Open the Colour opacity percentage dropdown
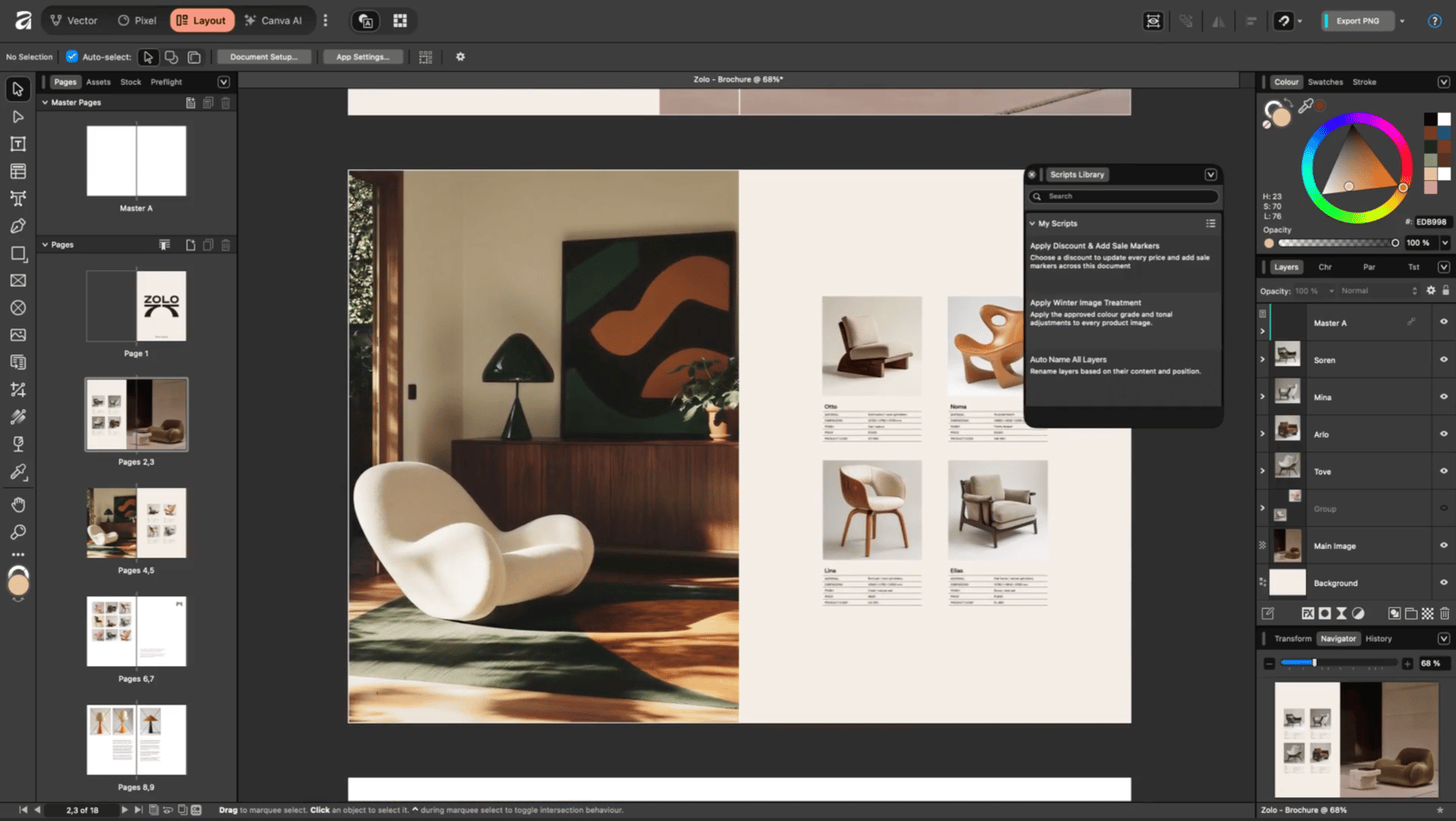Viewport: 1456px width, 821px height. (1444, 243)
